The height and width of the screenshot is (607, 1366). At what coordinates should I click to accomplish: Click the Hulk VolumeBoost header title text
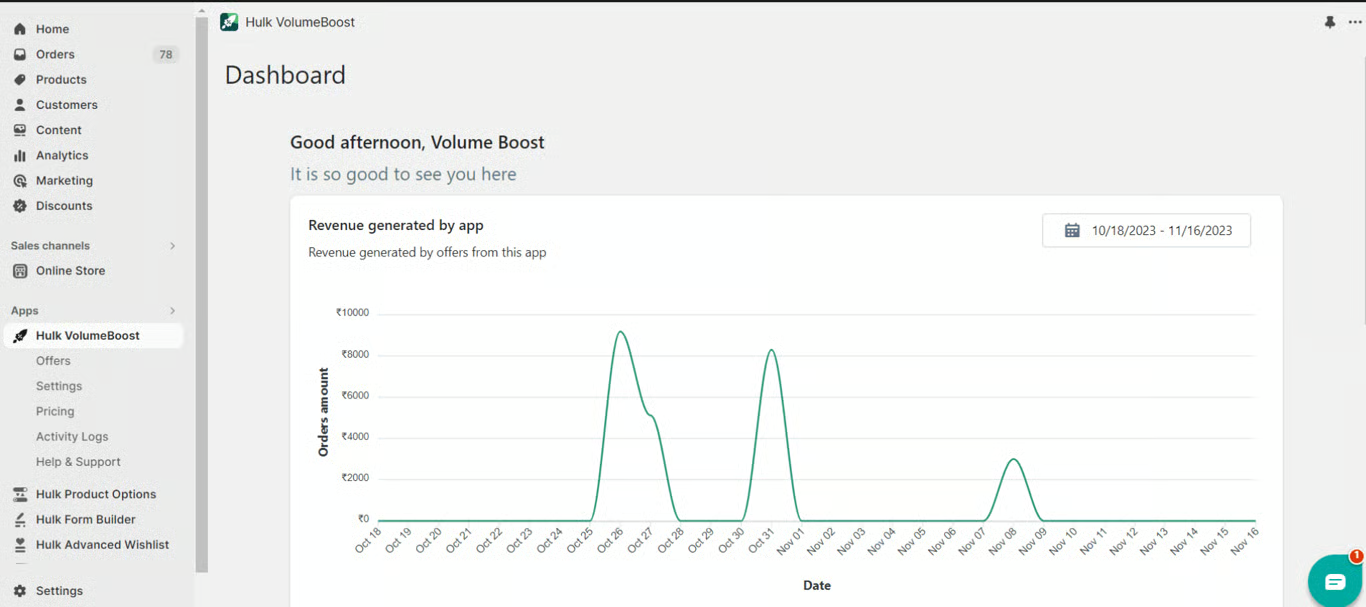point(300,22)
